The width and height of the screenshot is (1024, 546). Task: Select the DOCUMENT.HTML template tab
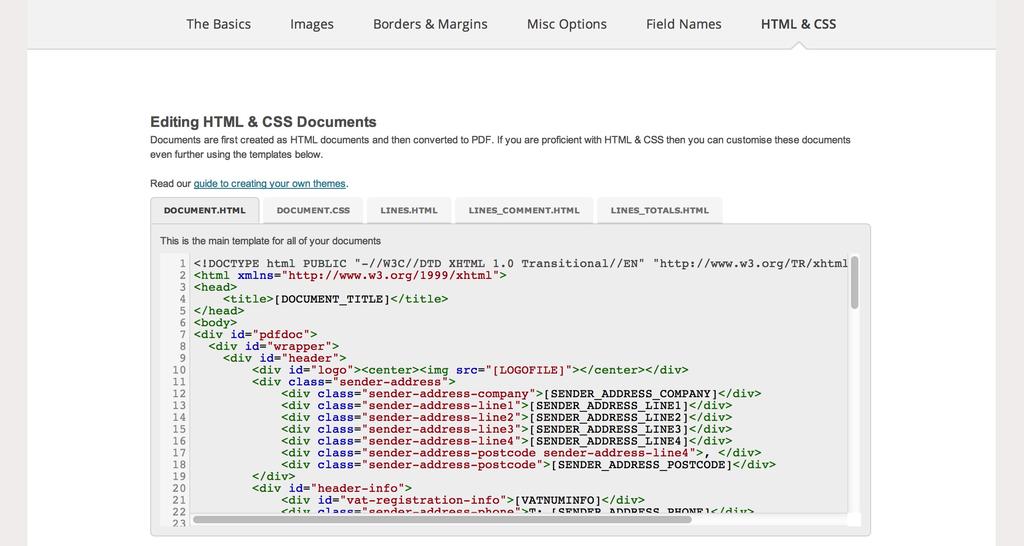[x=204, y=211]
